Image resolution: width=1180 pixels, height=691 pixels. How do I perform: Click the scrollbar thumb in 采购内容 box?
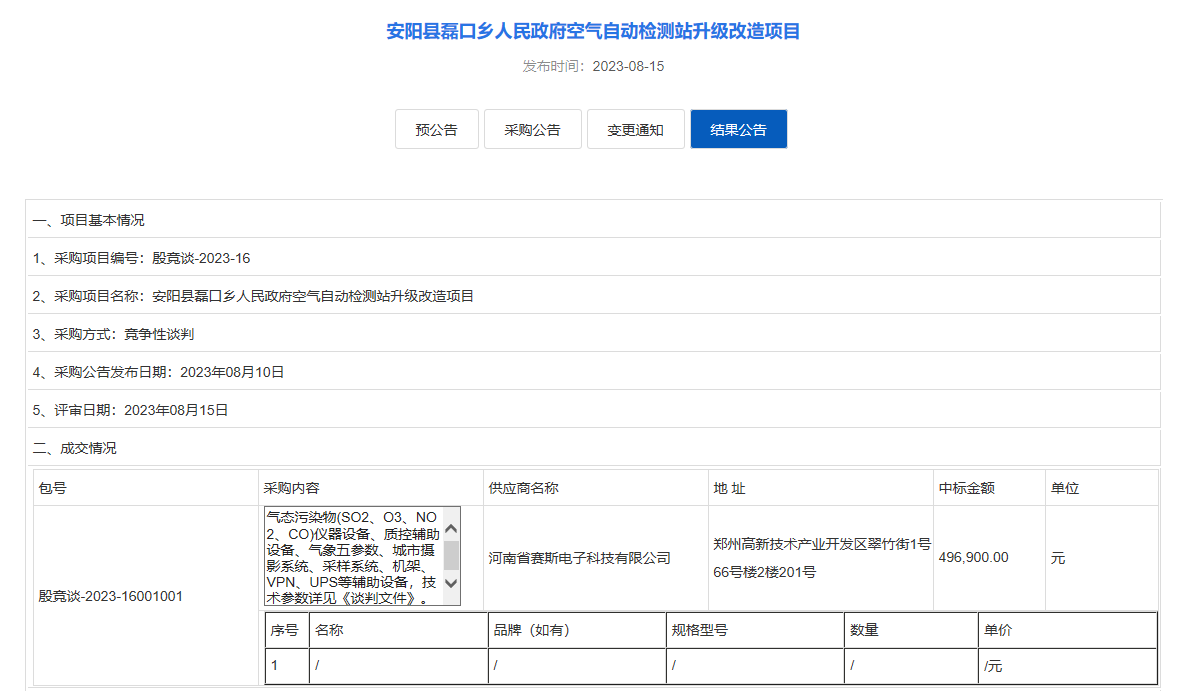click(452, 556)
